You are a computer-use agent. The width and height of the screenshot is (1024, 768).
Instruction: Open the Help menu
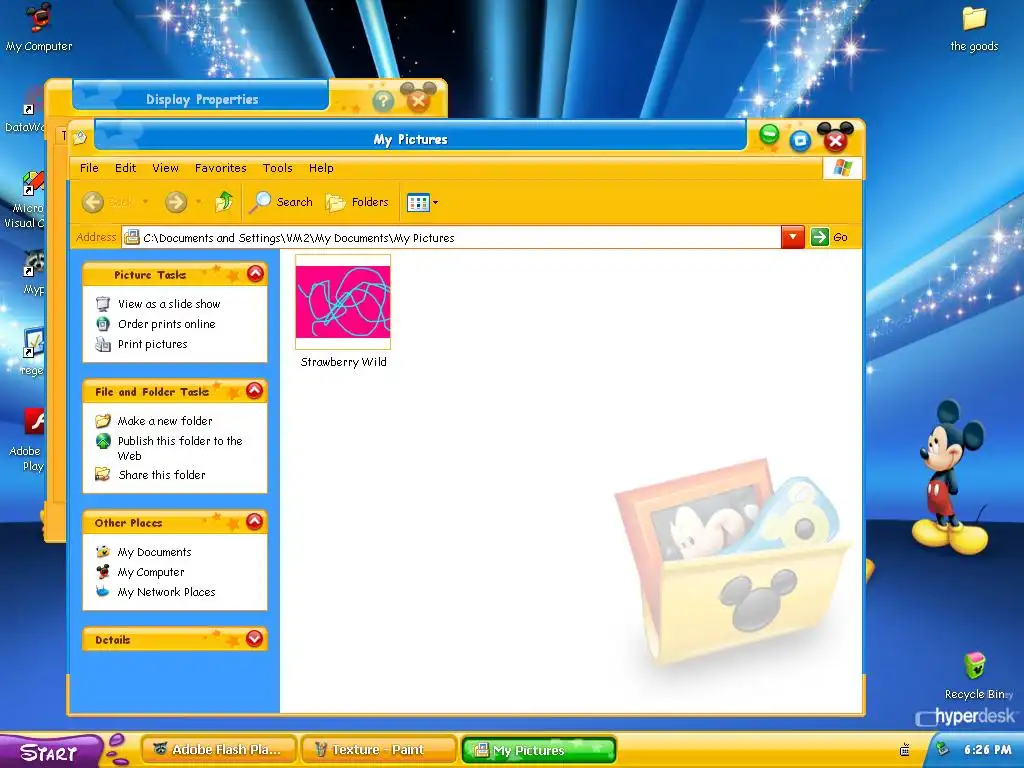tap(321, 168)
